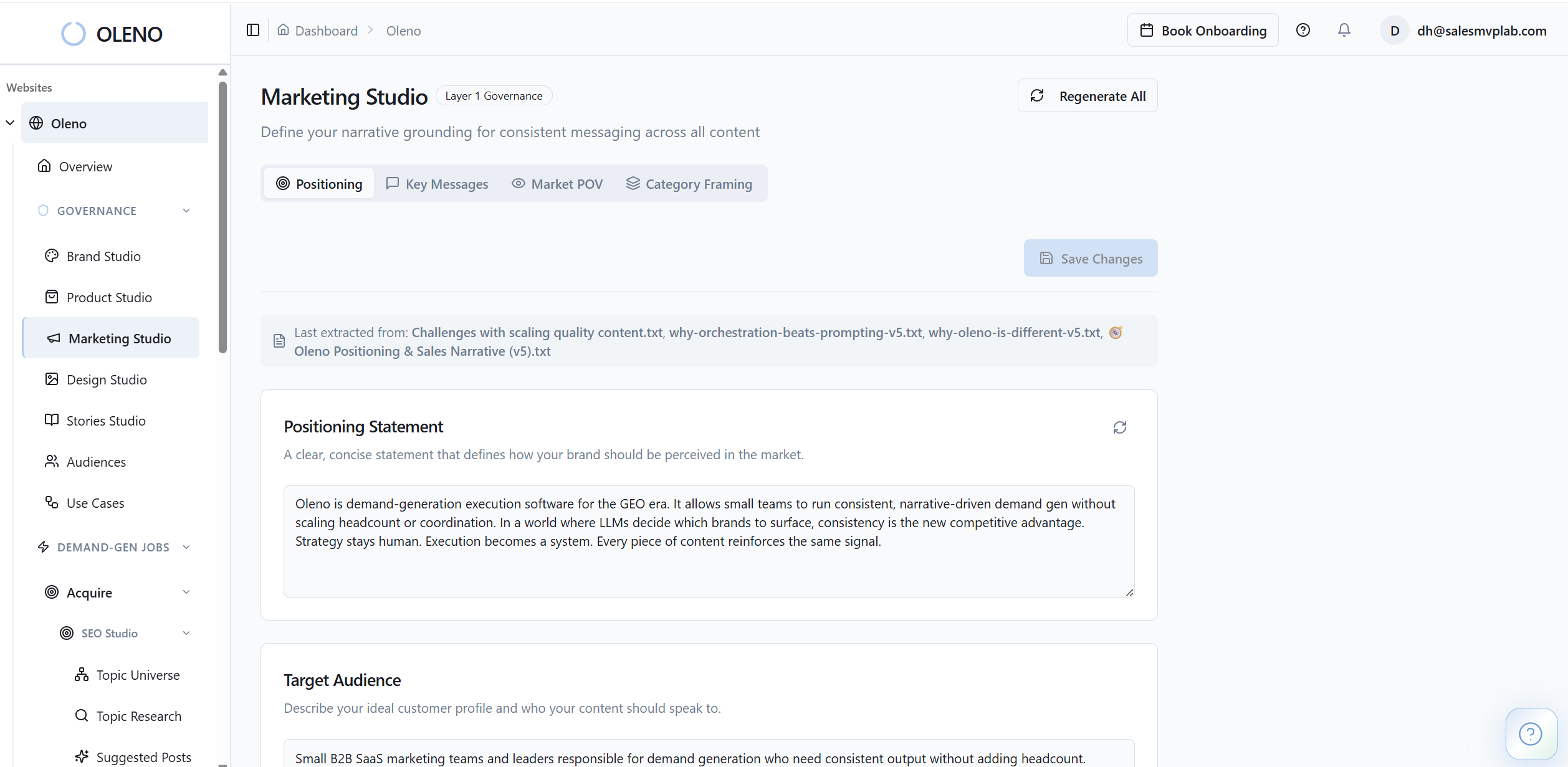Click the Oleno logo icon
Image resolution: width=1568 pixels, height=767 pixels.
pos(74,34)
